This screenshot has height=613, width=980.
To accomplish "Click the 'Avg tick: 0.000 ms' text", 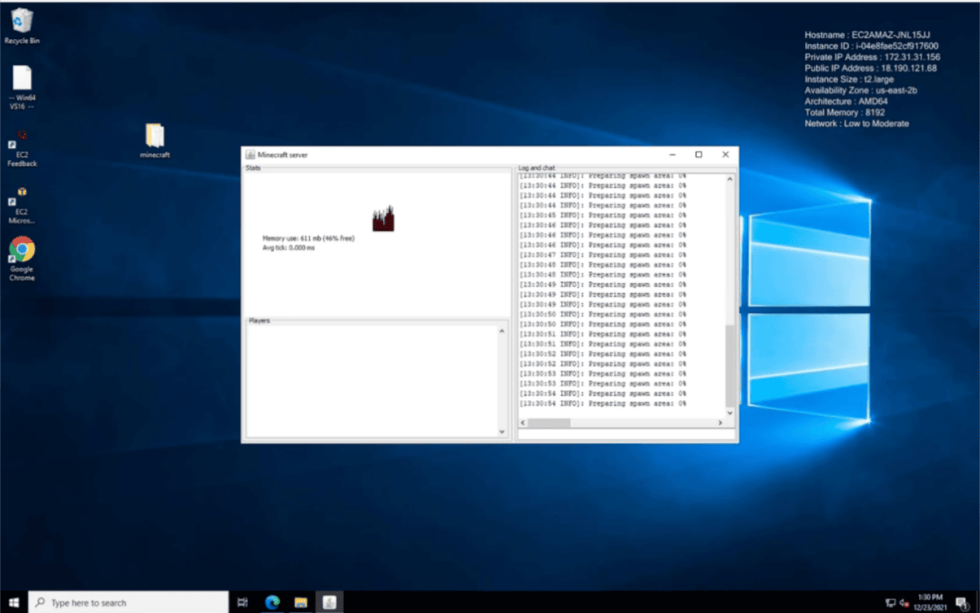I will click(289, 248).
